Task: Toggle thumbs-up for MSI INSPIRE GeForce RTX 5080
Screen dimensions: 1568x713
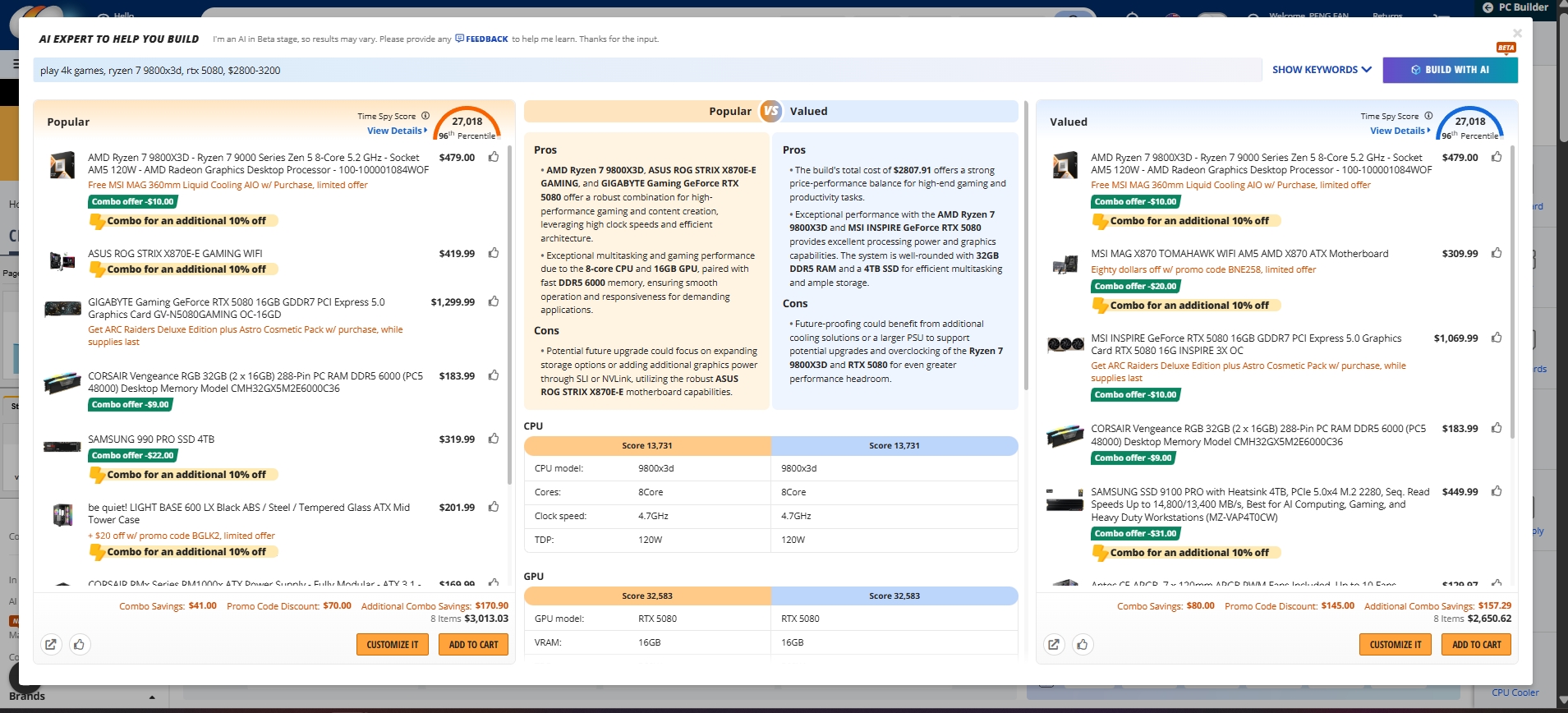Action: click(x=1497, y=338)
